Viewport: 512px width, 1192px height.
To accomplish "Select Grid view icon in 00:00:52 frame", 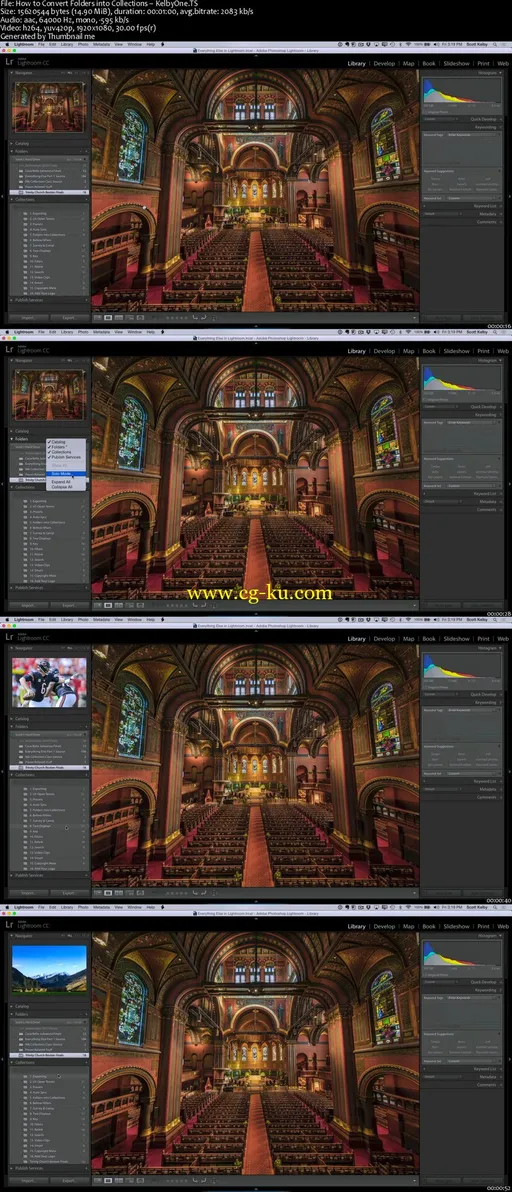I will tap(98, 1180).
